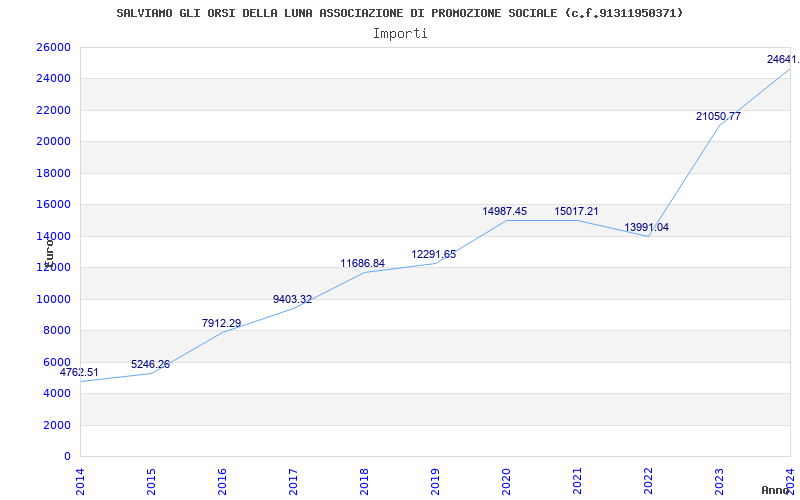Click the 2017 x-axis year label
800x500 pixels.
(293, 481)
